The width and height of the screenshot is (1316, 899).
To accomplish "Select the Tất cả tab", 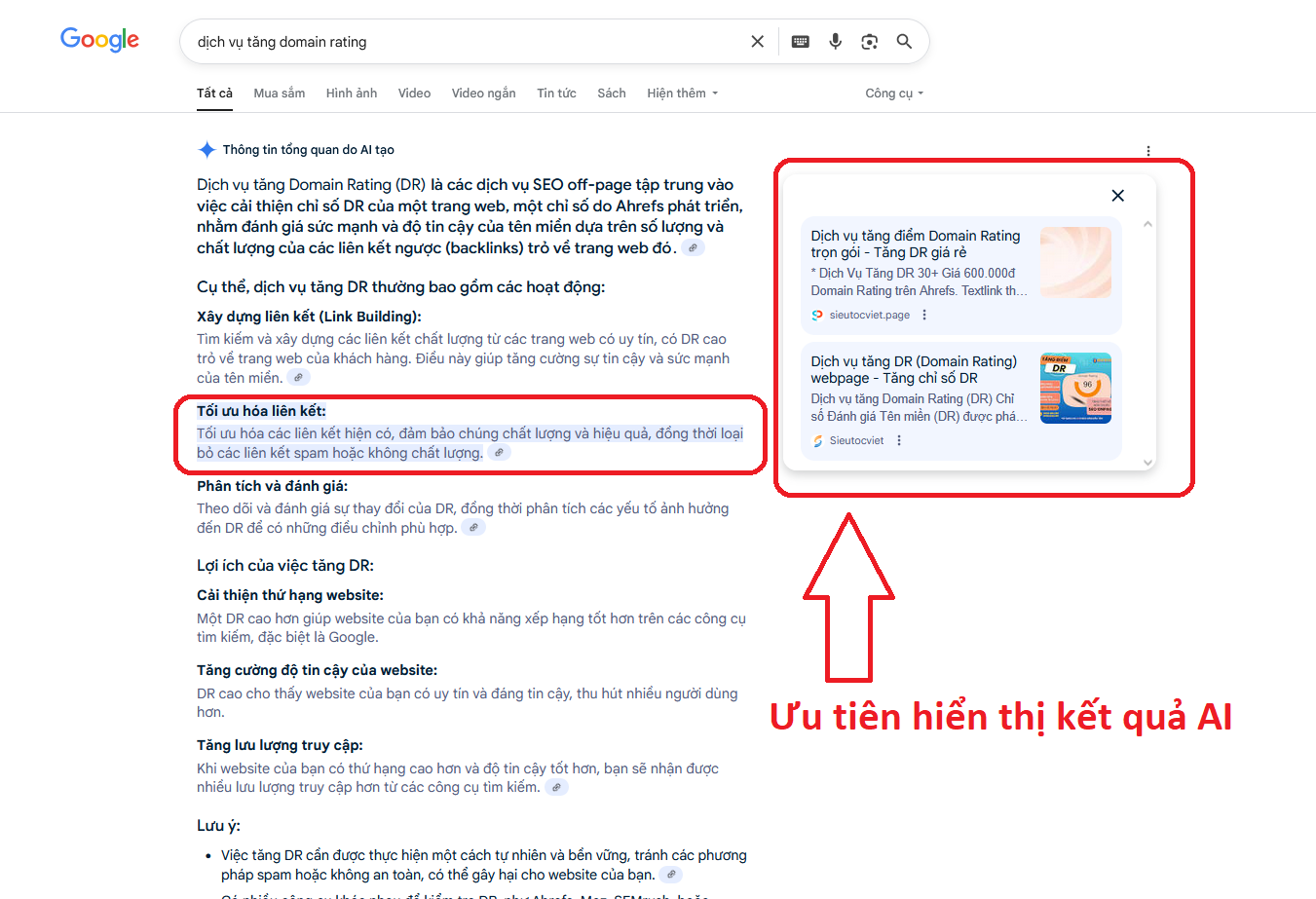I will coord(214,94).
